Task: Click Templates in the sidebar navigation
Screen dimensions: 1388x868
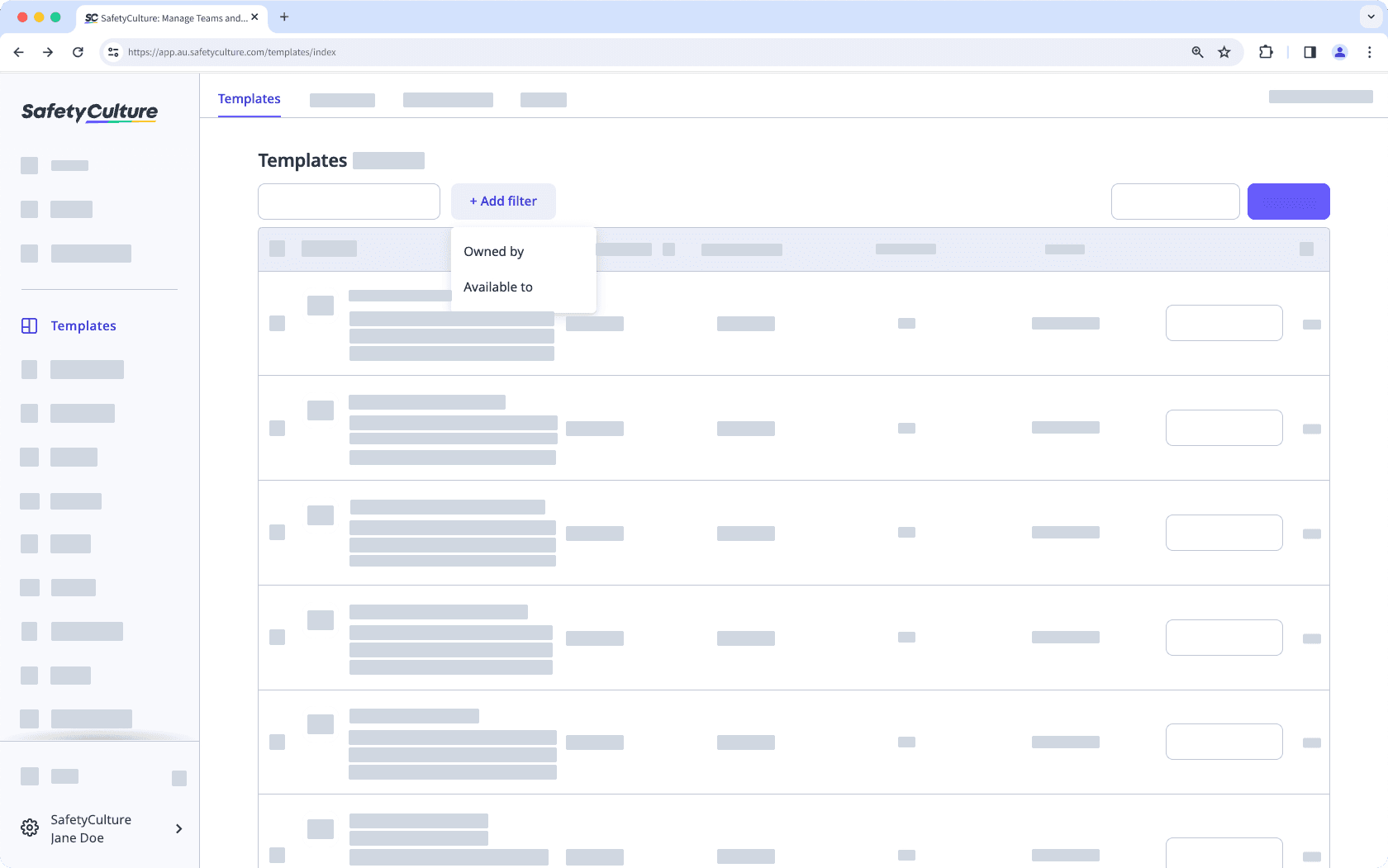Action: point(83,325)
